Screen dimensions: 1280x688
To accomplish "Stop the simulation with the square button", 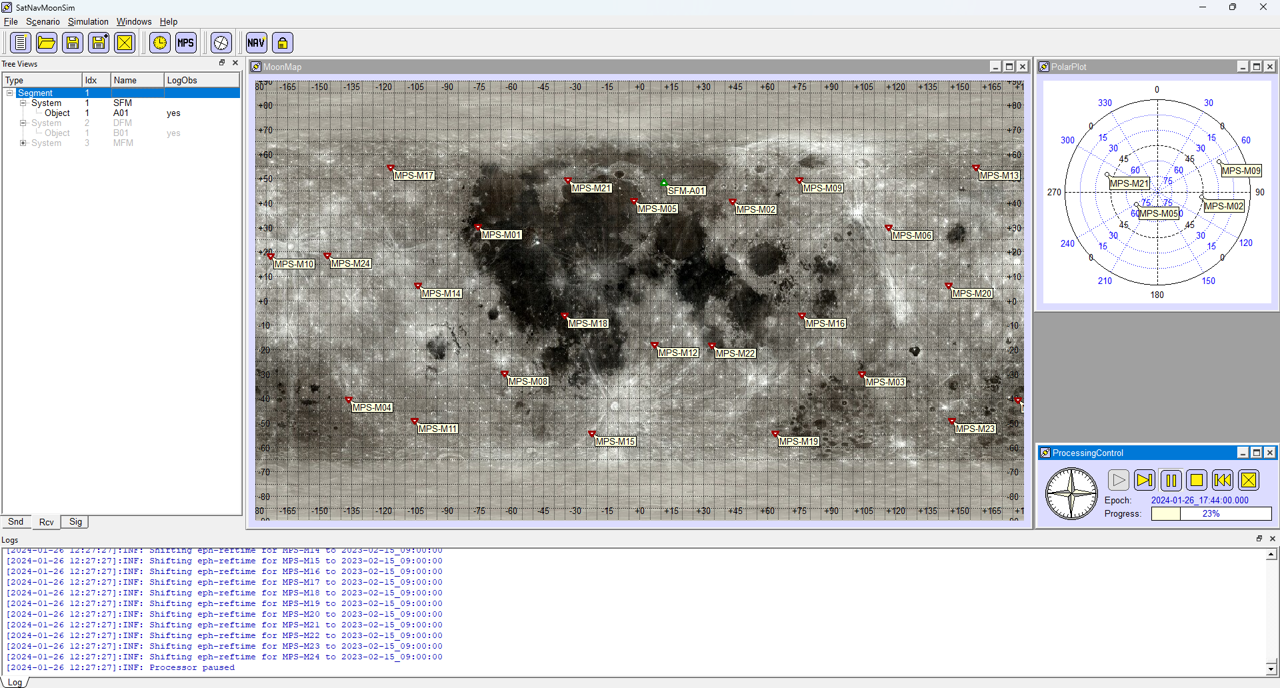I will (x=1196, y=480).
